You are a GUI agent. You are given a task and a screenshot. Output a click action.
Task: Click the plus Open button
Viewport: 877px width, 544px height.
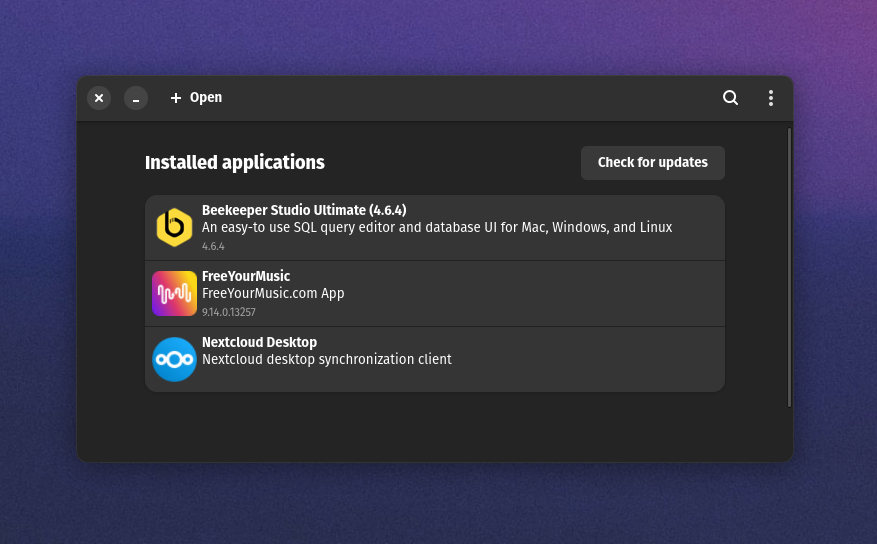(x=196, y=98)
